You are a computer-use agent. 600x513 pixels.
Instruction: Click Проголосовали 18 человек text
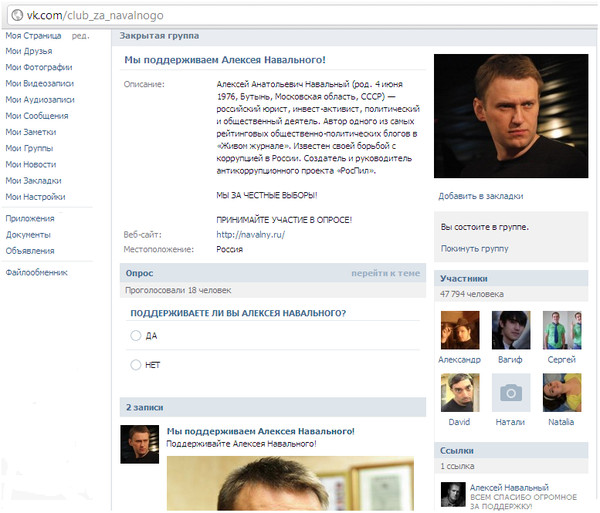point(178,290)
